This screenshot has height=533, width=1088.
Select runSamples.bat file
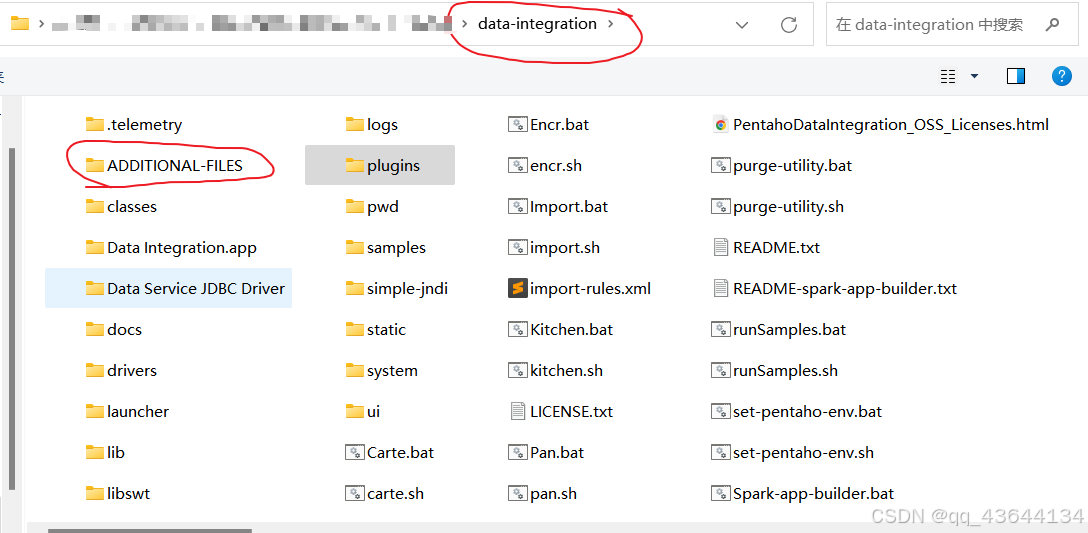(779, 330)
